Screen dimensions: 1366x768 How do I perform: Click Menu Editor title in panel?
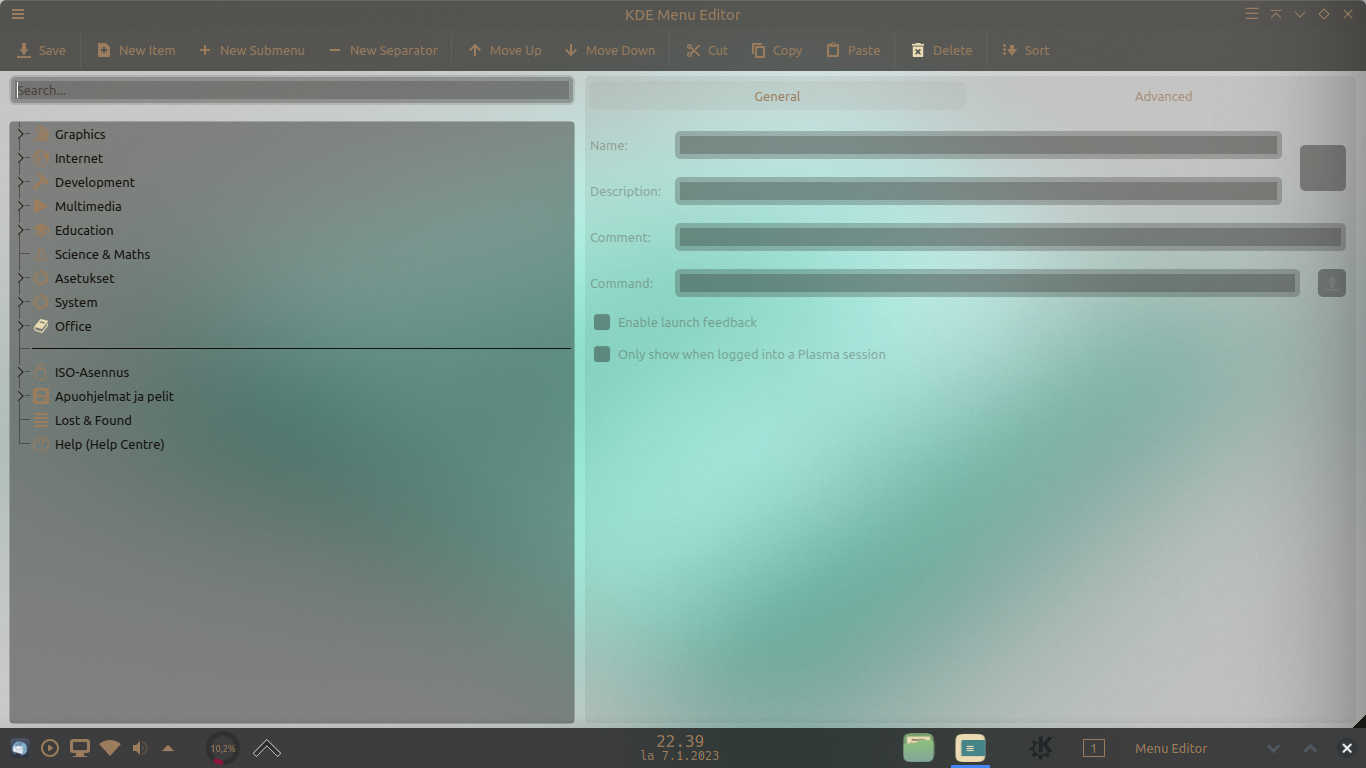(1171, 748)
